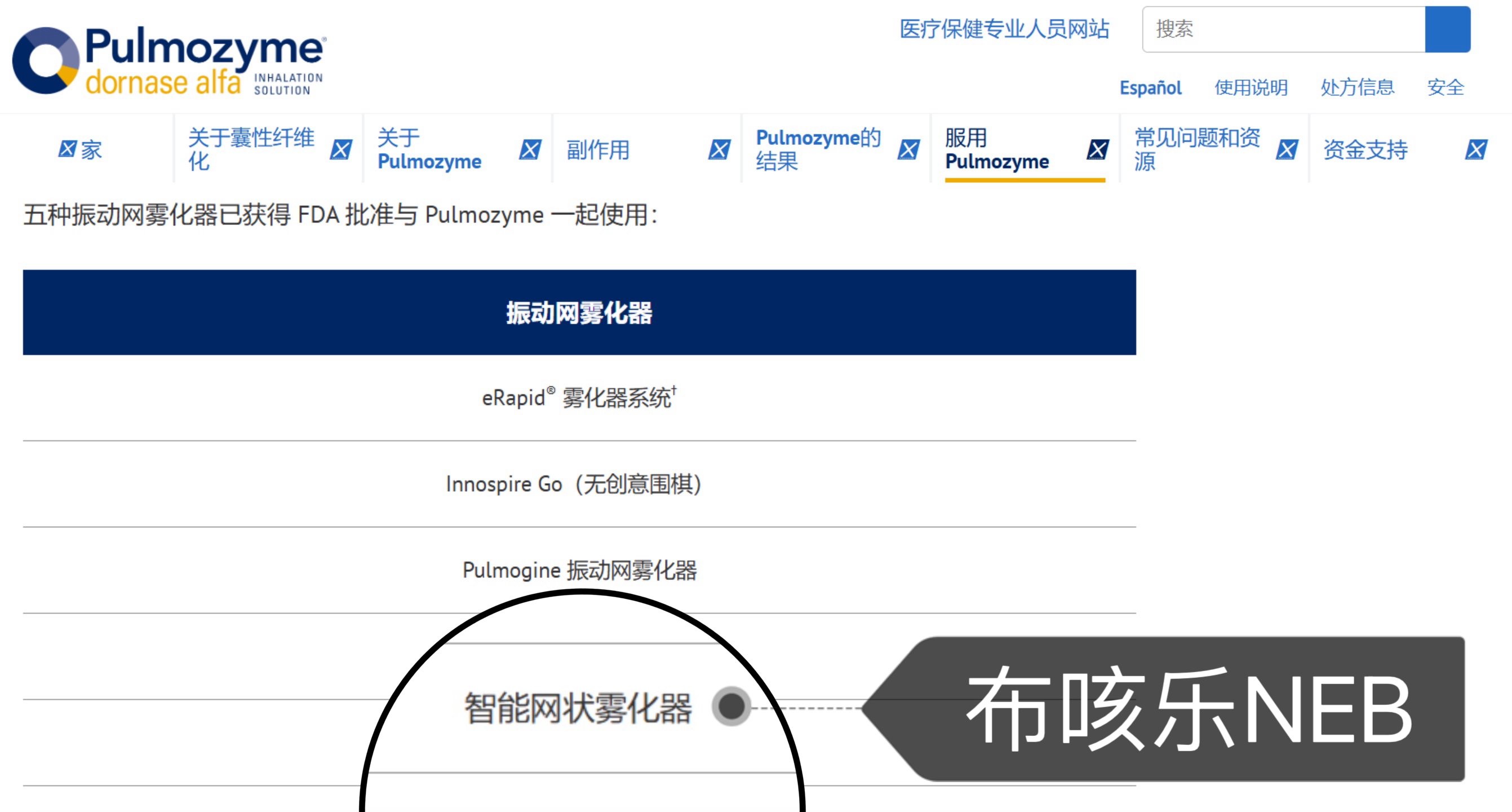Expand the 关于 Pulmozyme menu arrow
1512x812 pixels.
coord(530,149)
